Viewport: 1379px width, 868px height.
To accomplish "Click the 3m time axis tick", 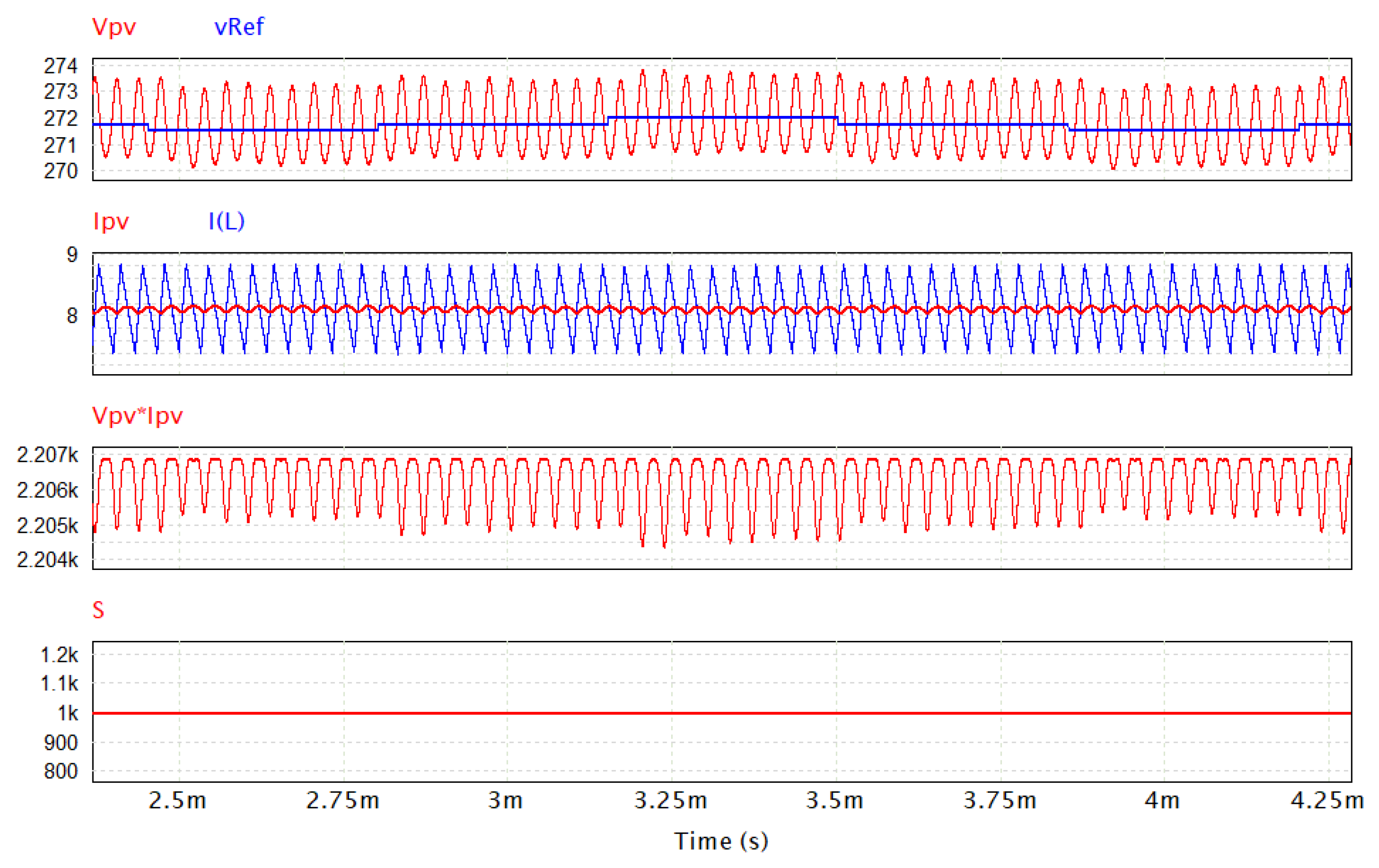I will pyautogui.click(x=506, y=800).
